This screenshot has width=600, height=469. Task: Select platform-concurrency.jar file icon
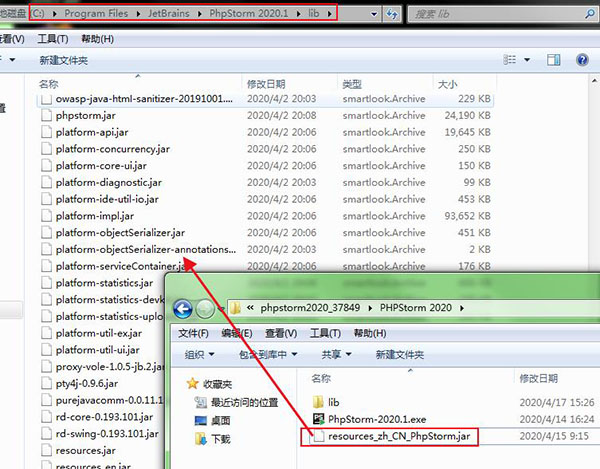coord(46,149)
